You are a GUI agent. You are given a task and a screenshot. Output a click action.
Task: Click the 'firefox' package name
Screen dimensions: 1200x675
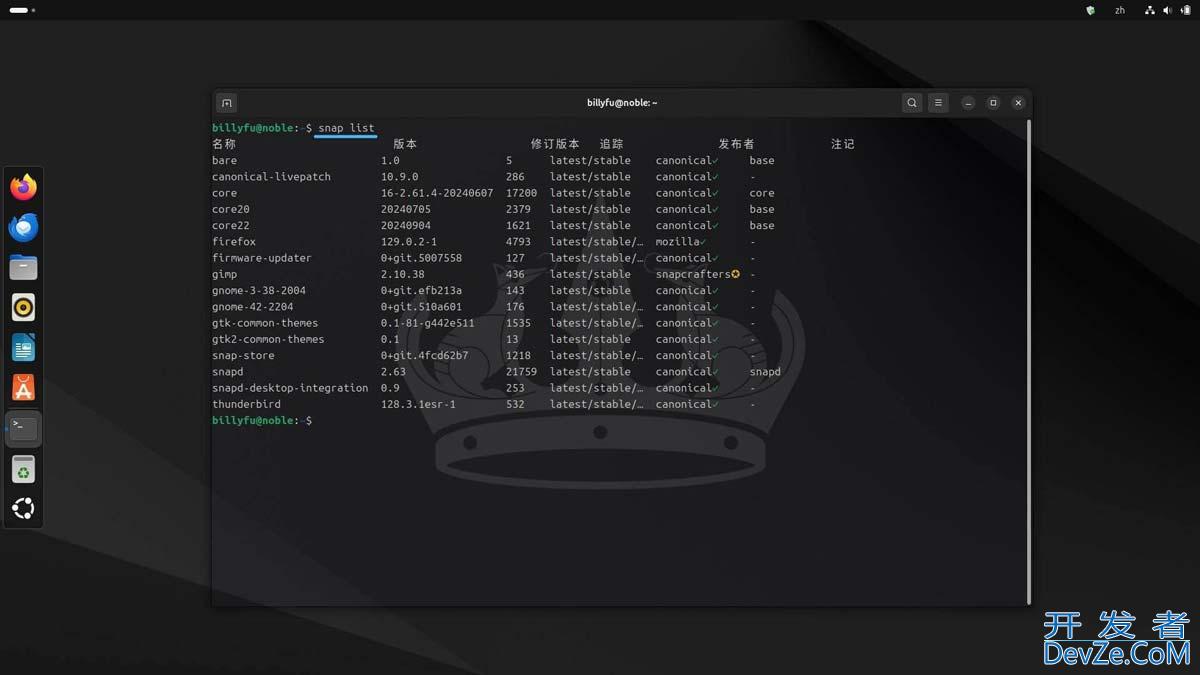click(x=234, y=242)
